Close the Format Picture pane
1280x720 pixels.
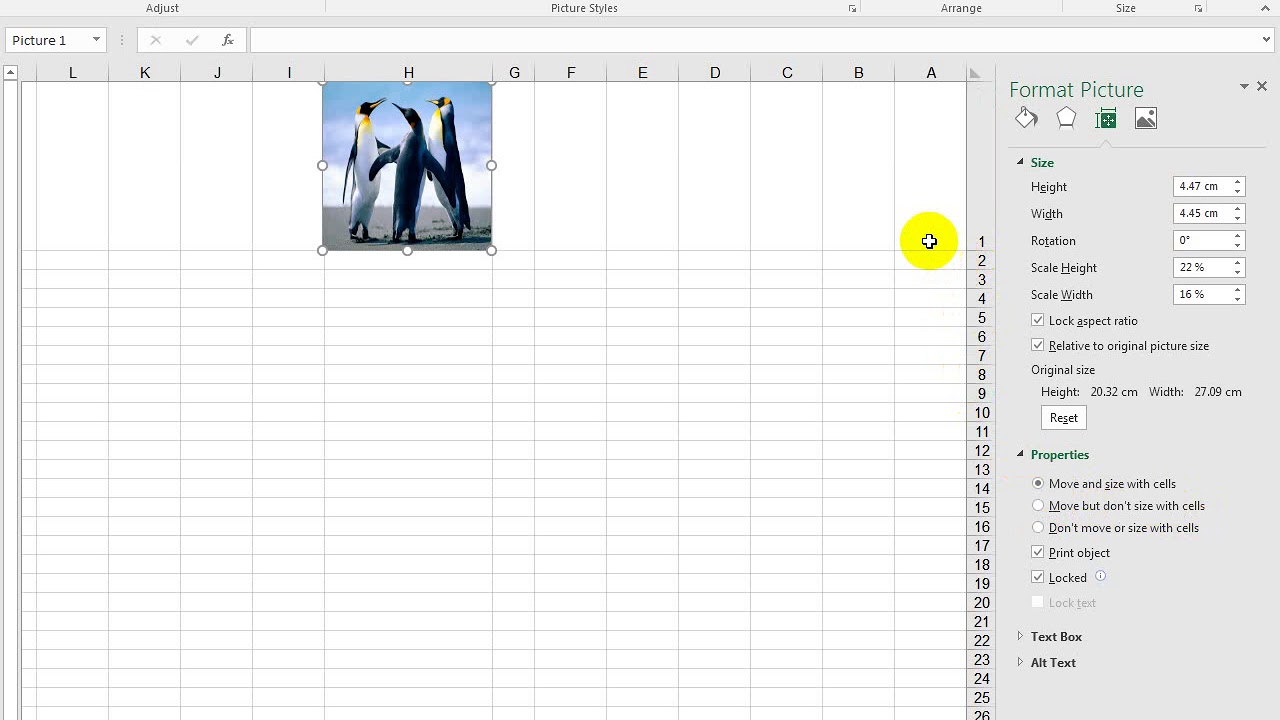click(1262, 87)
